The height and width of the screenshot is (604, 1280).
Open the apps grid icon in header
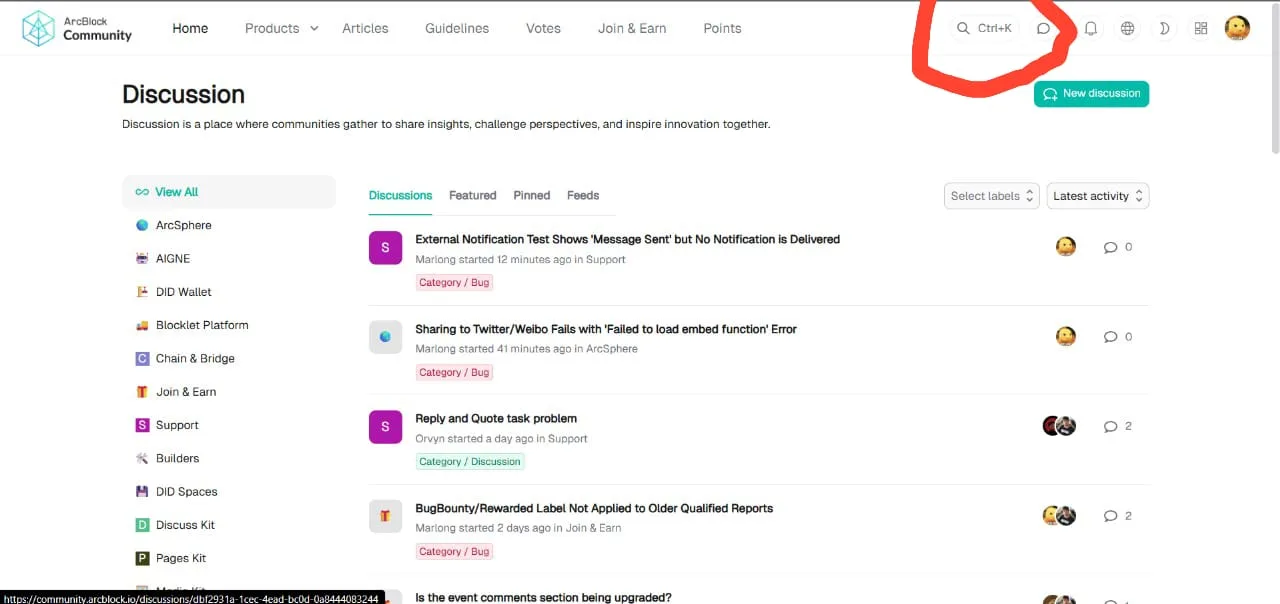pyautogui.click(x=1201, y=28)
